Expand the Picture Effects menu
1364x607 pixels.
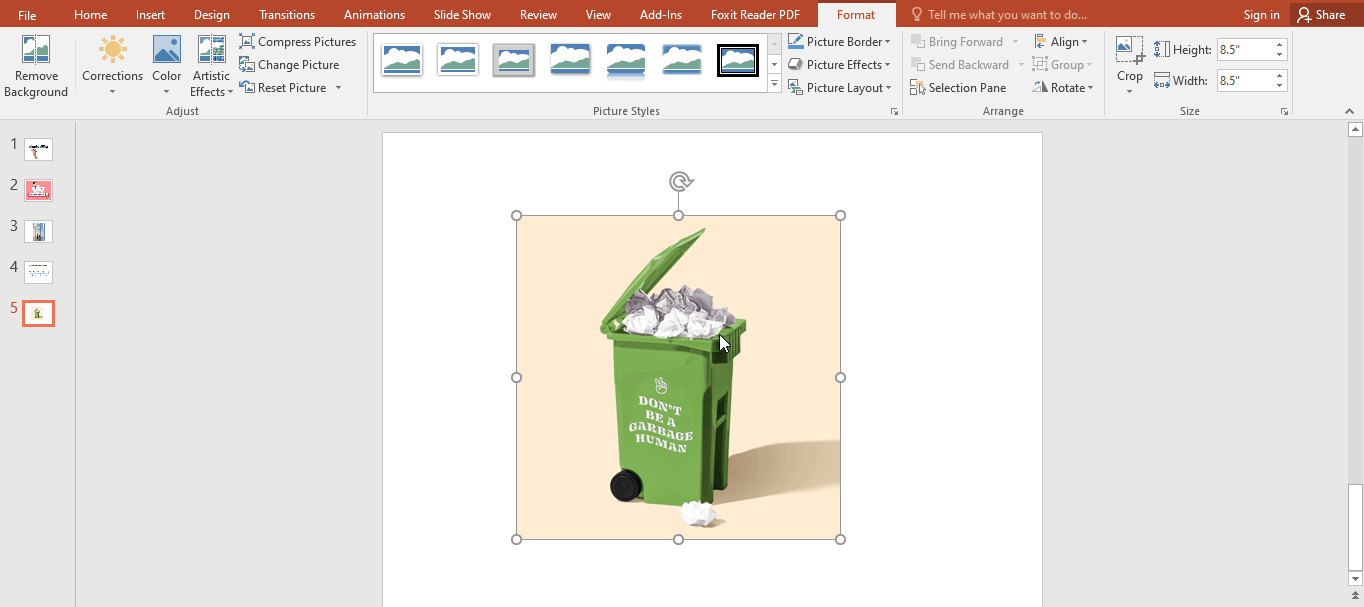pyautogui.click(x=840, y=64)
